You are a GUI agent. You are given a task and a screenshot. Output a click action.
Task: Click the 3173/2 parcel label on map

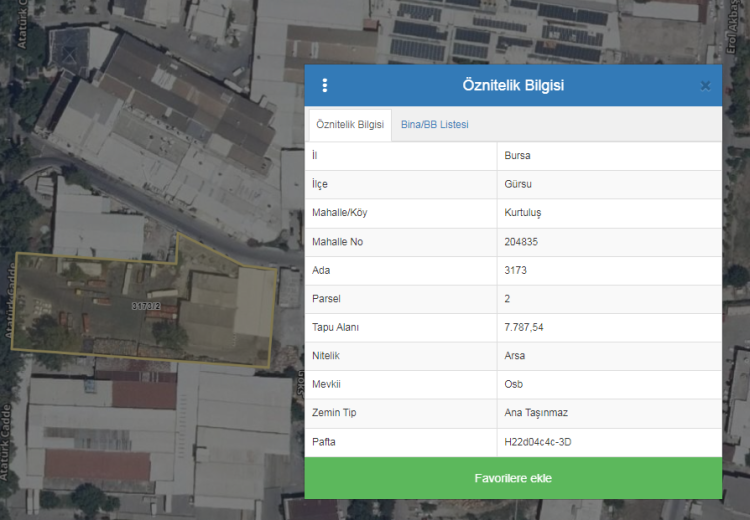click(146, 305)
